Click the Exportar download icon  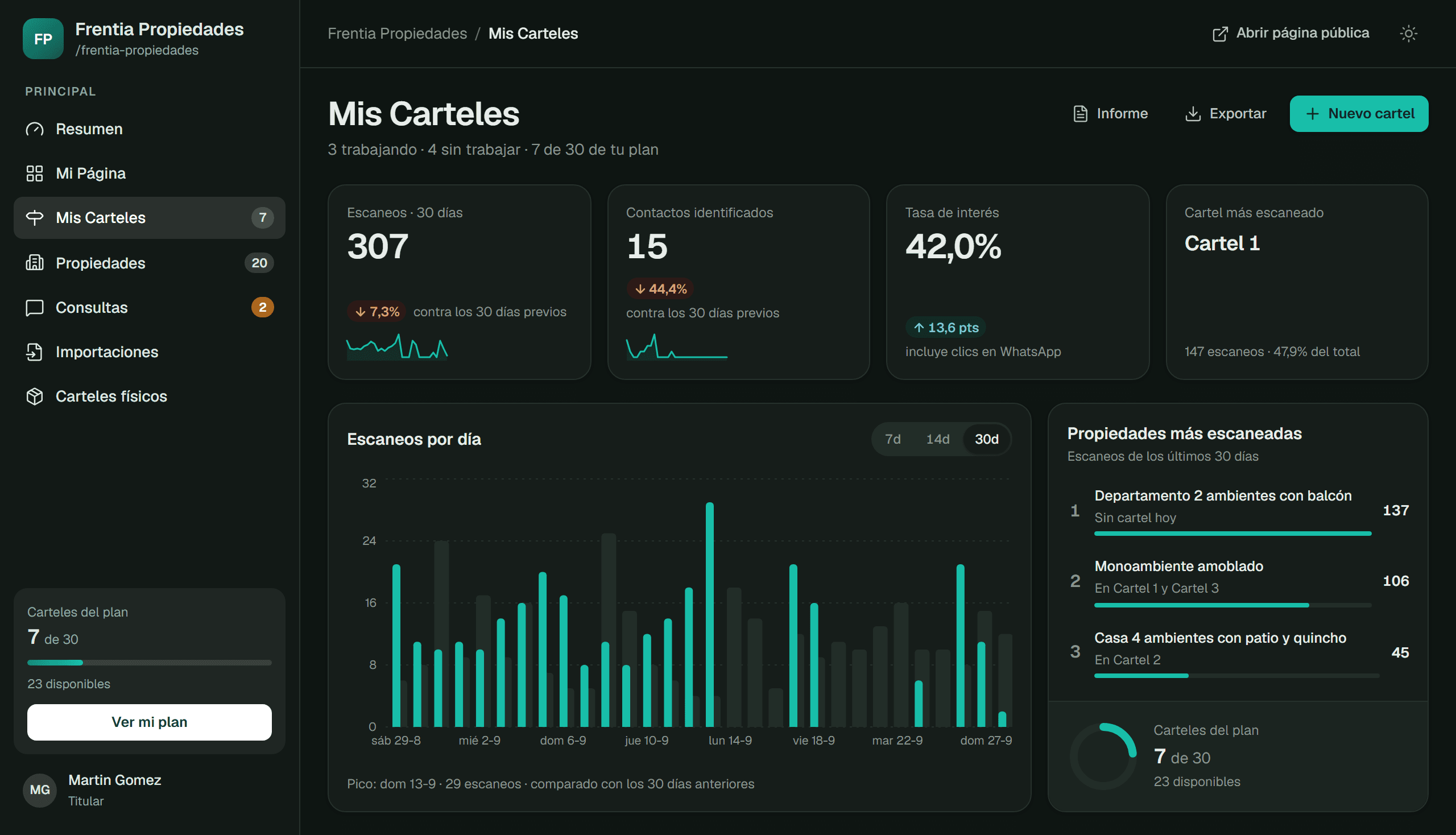pyautogui.click(x=1193, y=114)
